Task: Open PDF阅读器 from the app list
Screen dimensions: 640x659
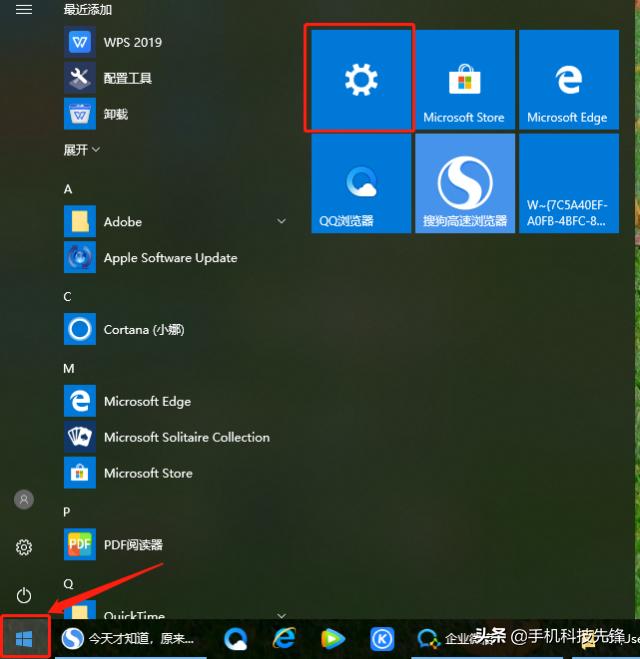Action: [133, 545]
